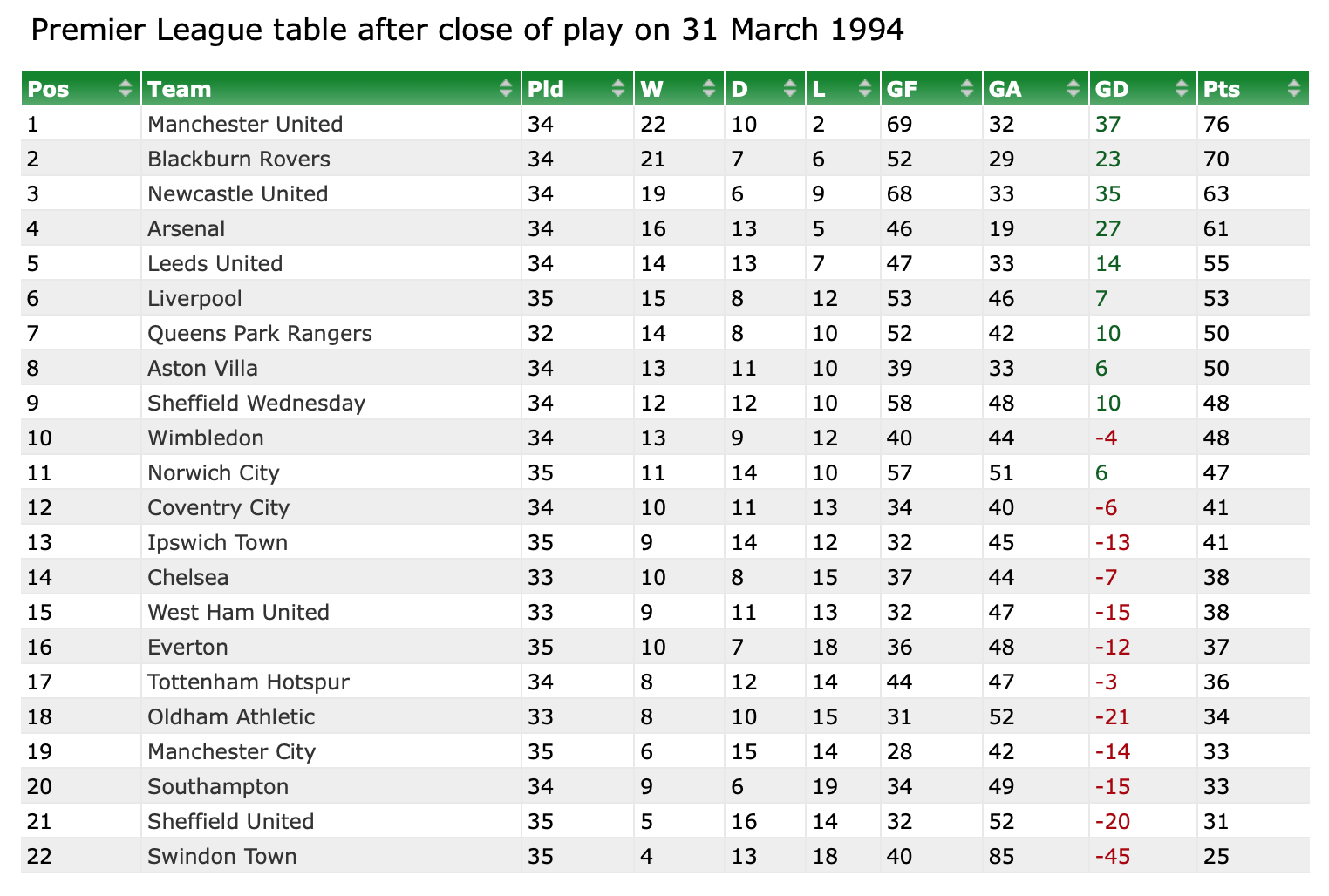Viewport: 1329px width, 896px height.
Task: Click the GD header sort arrows
Action: click(1182, 88)
